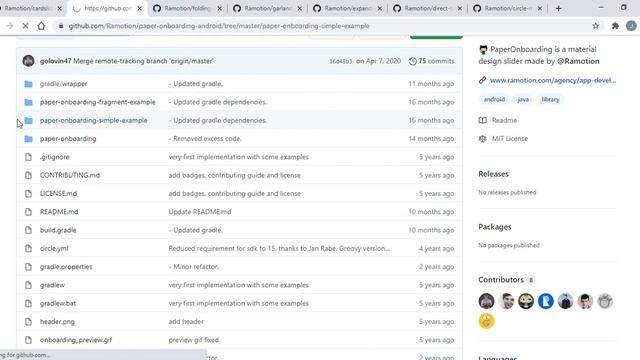Image resolution: width=640 pixels, height=360 pixels.
Task: Open 'add header' commit message
Action: click(186, 322)
